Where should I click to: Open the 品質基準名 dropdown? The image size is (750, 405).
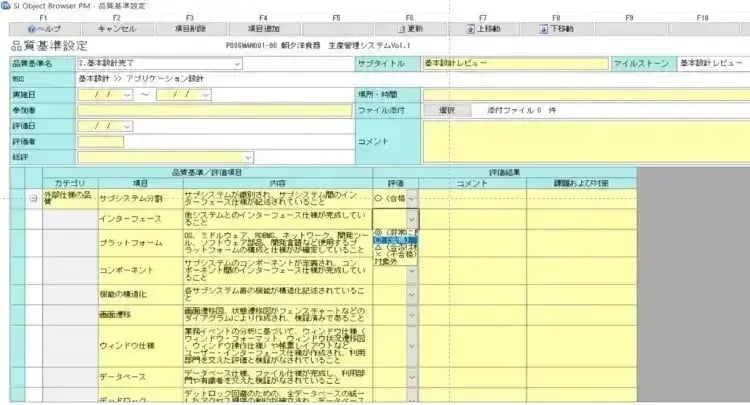click(x=236, y=64)
